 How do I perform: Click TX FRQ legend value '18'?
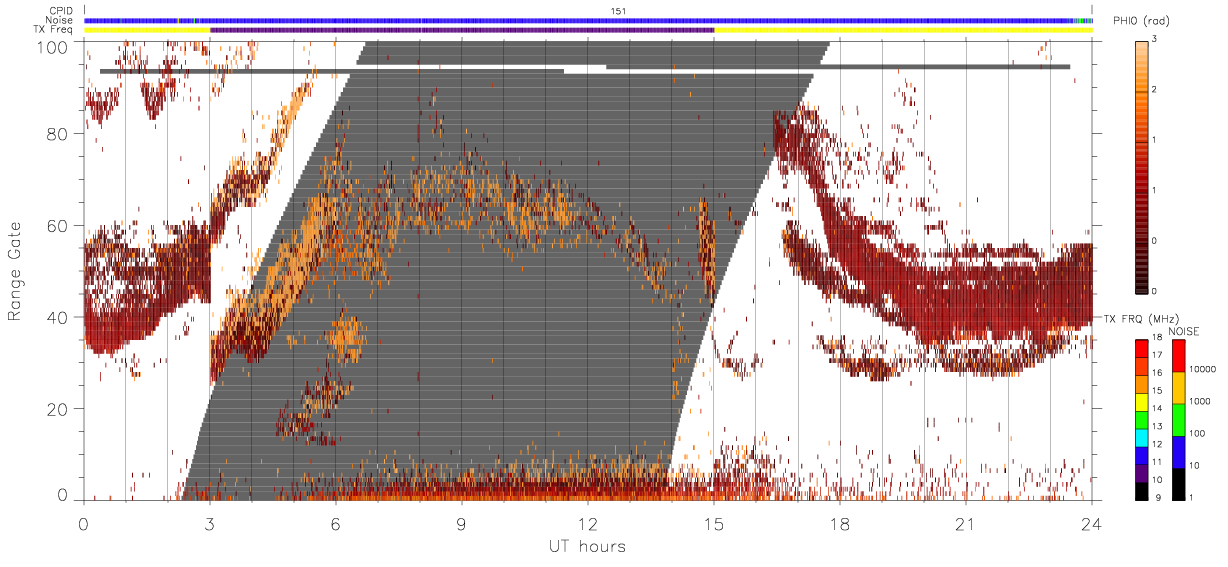1156,337
